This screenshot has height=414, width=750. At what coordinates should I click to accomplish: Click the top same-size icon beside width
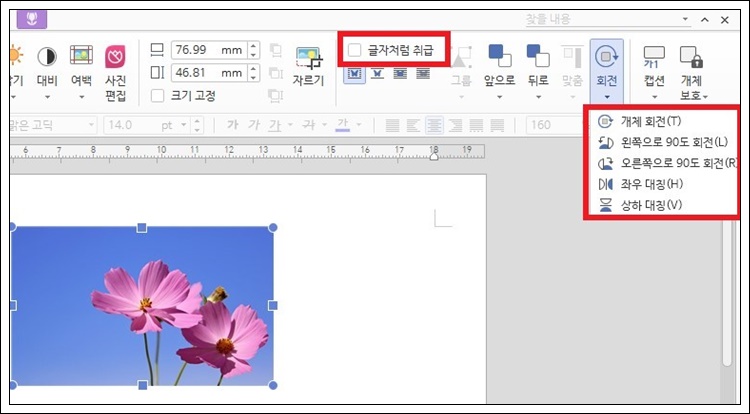[x=276, y=50]
